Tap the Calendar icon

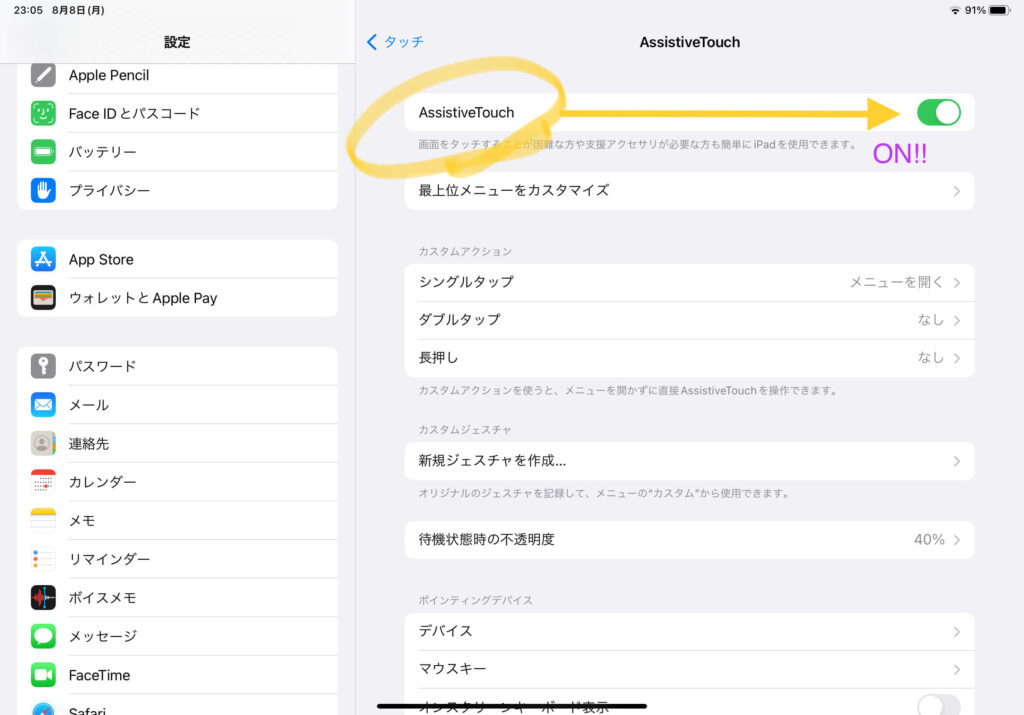click(43, 482)
